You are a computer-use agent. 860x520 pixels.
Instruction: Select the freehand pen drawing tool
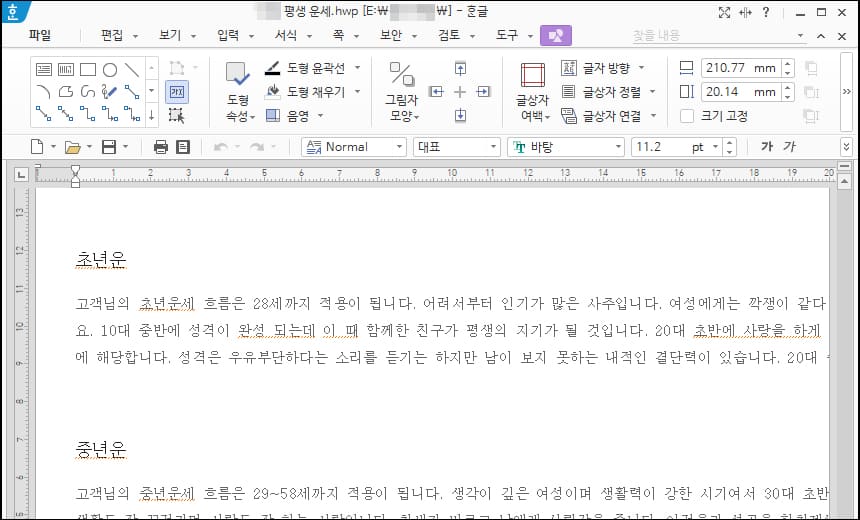[x=110, y=92]
